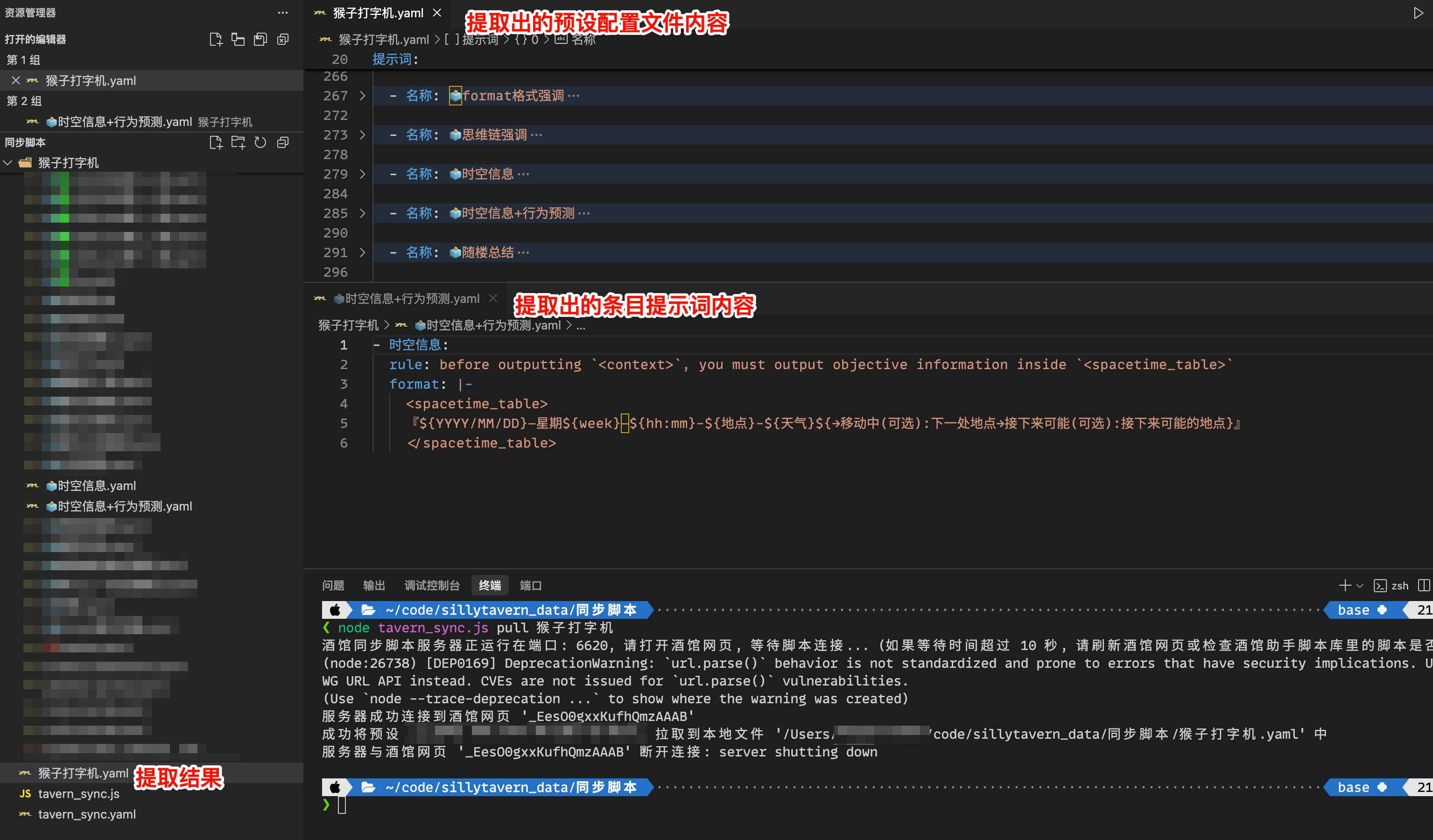Place cursor on line 2 rule text
The width and height of the screenshot is (1433, 840).
coord(810,364)
